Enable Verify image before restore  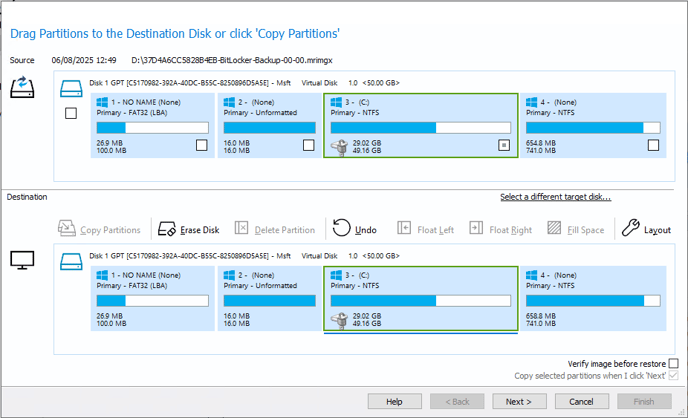click(x=674, y=363)
